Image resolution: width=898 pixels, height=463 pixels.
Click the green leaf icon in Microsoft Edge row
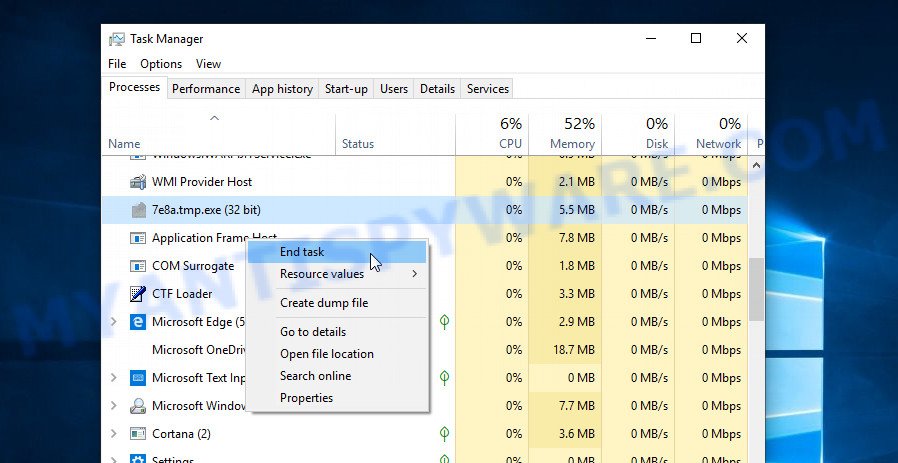pyautogui.click(x=444, y=322)
